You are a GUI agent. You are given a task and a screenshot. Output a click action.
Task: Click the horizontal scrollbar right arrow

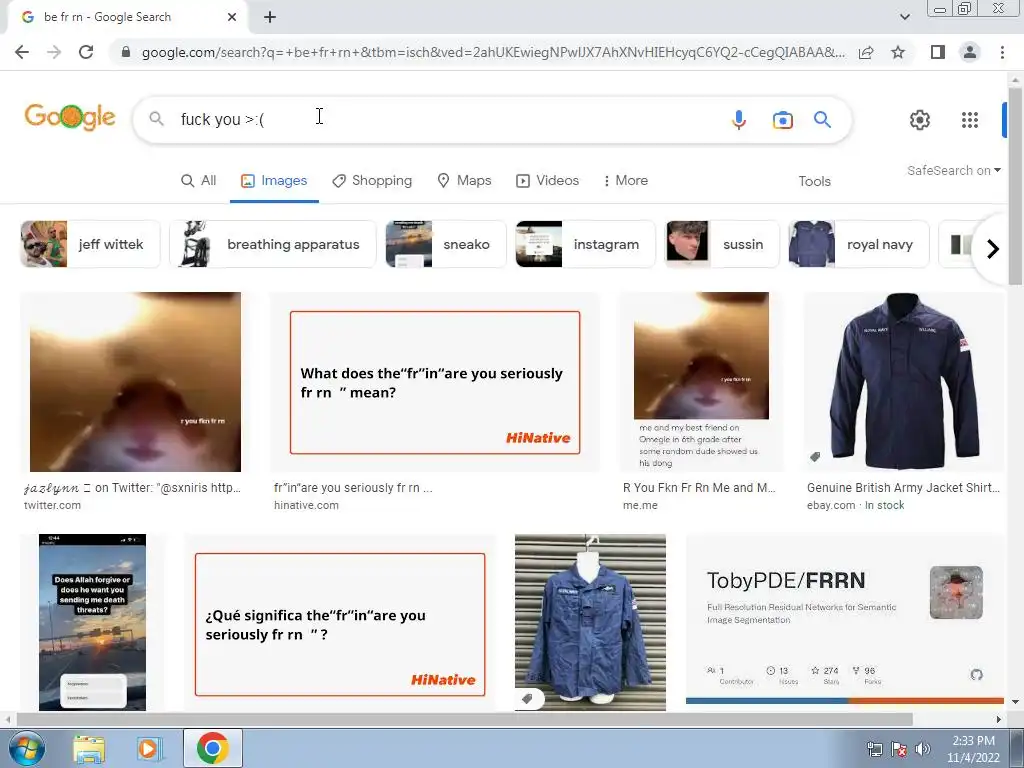click(x=998, y=719)
